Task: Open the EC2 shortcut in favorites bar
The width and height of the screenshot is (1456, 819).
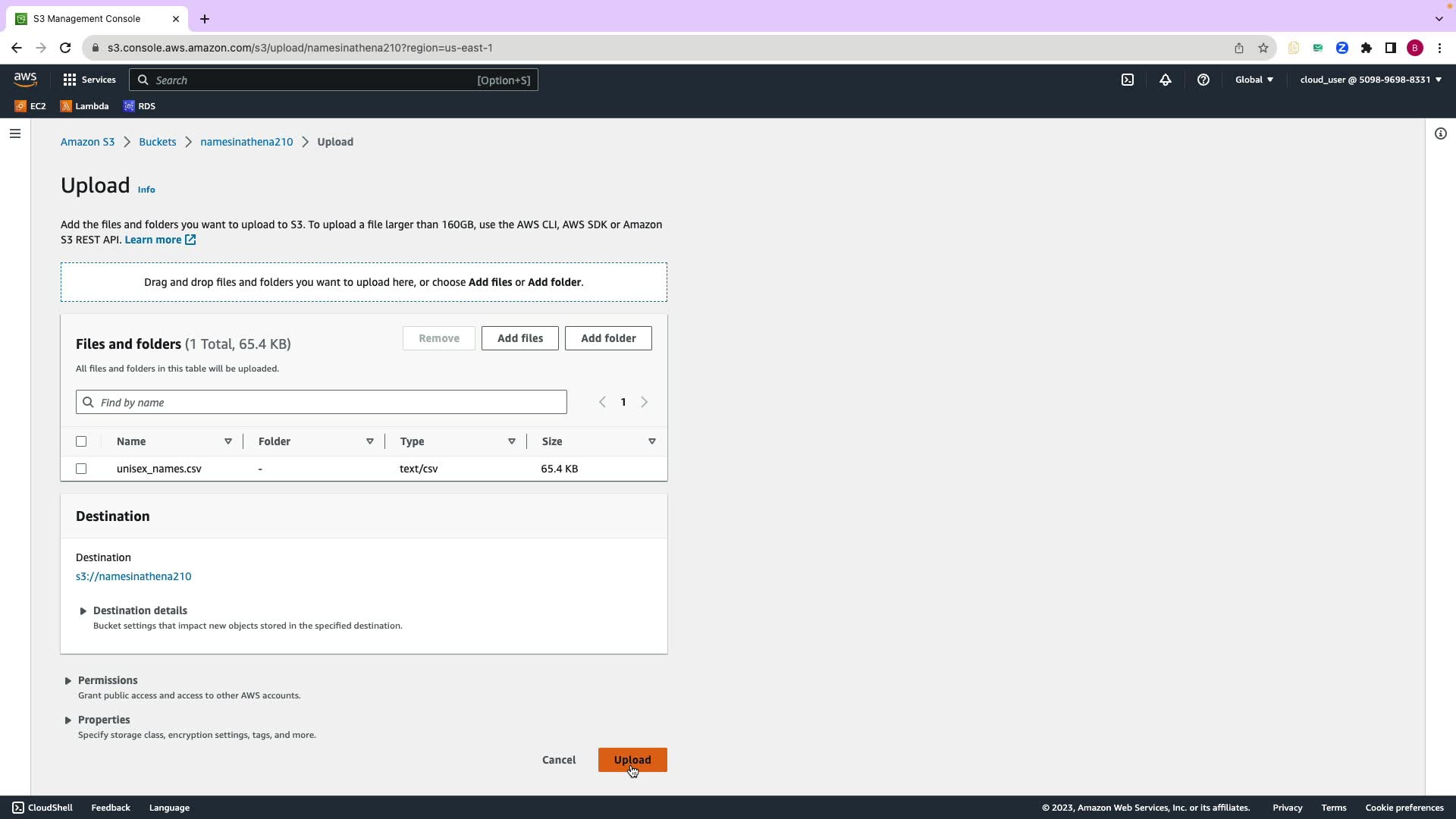Action: point(30,106)
